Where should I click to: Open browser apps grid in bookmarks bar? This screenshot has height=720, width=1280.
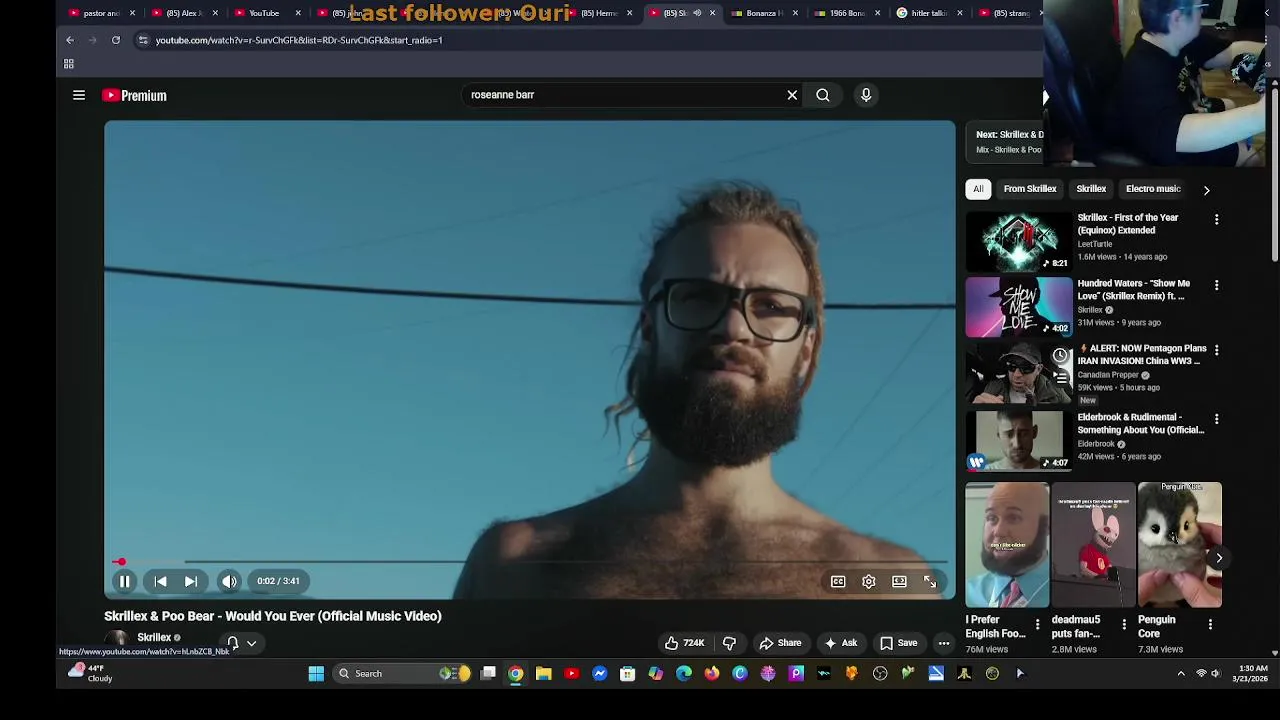69,64
